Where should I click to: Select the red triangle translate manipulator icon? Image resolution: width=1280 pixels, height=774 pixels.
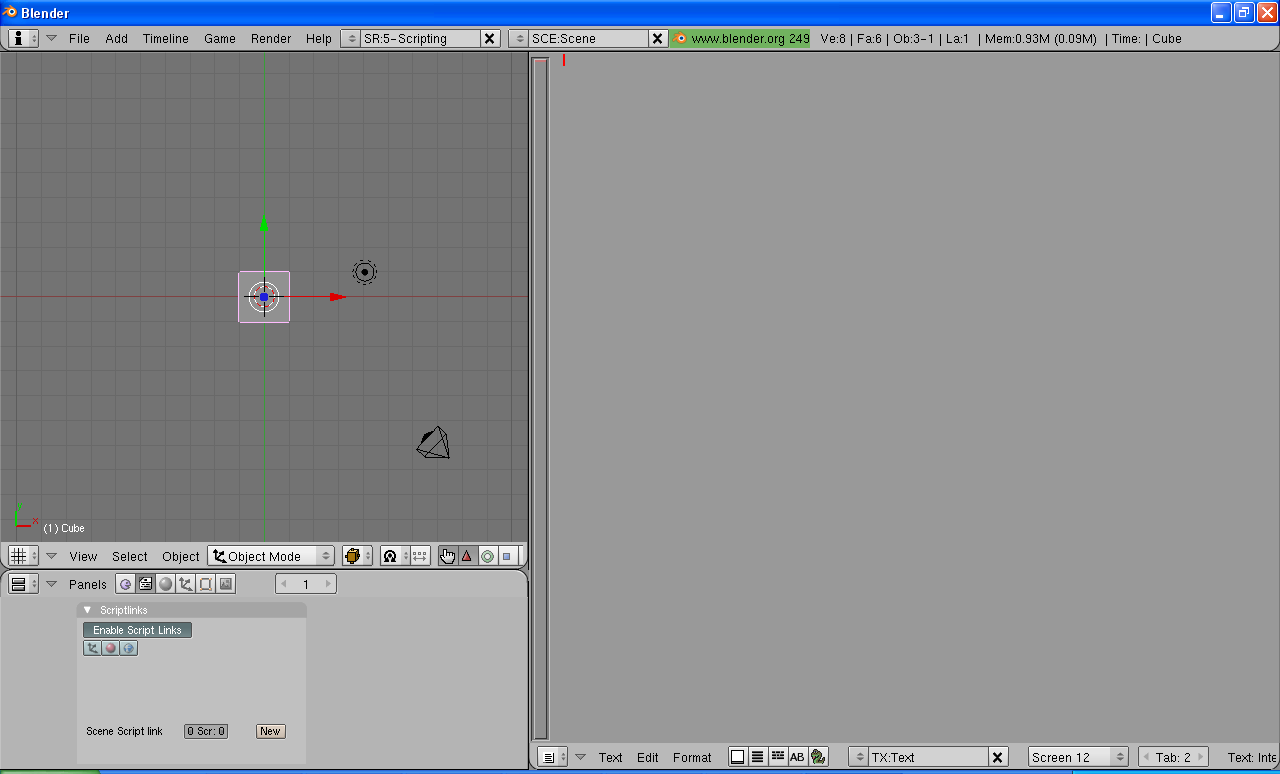pyautogui.click(x=467, y=556)
